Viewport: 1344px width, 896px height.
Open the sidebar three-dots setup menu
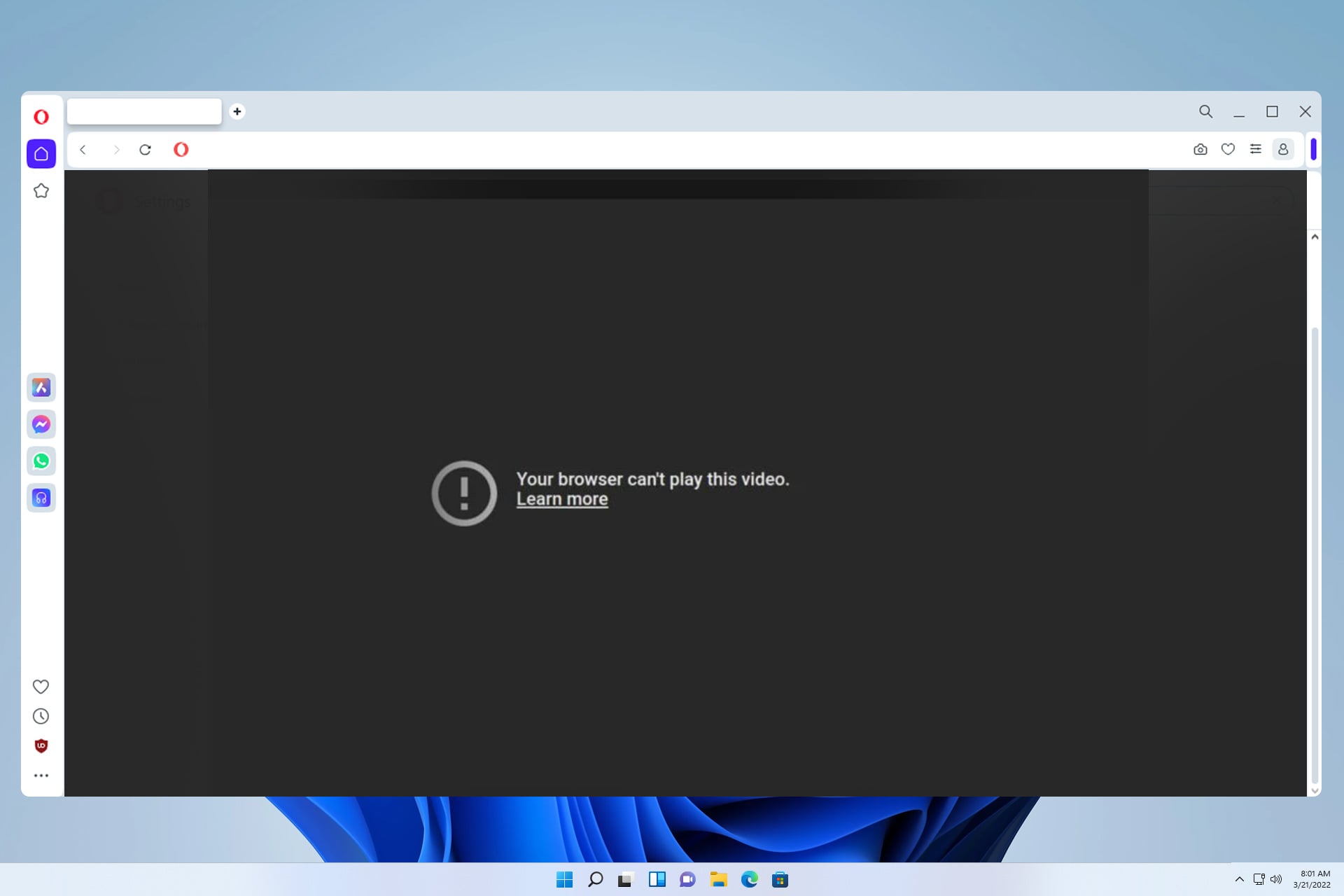(41, 776)
